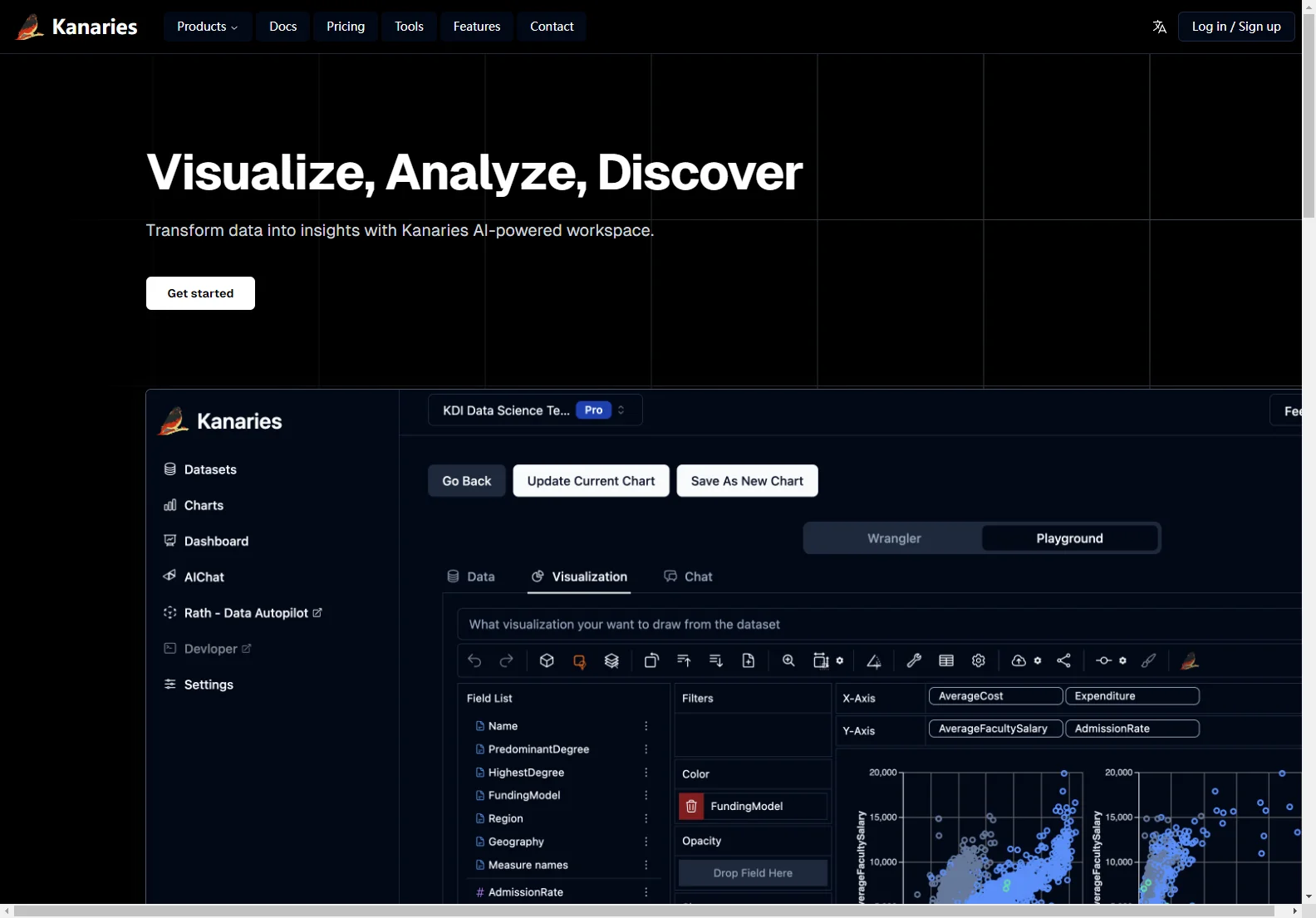Open the orange mark type icon
This screenshot has width=1316, height=918.
click(x=579, y=661)
